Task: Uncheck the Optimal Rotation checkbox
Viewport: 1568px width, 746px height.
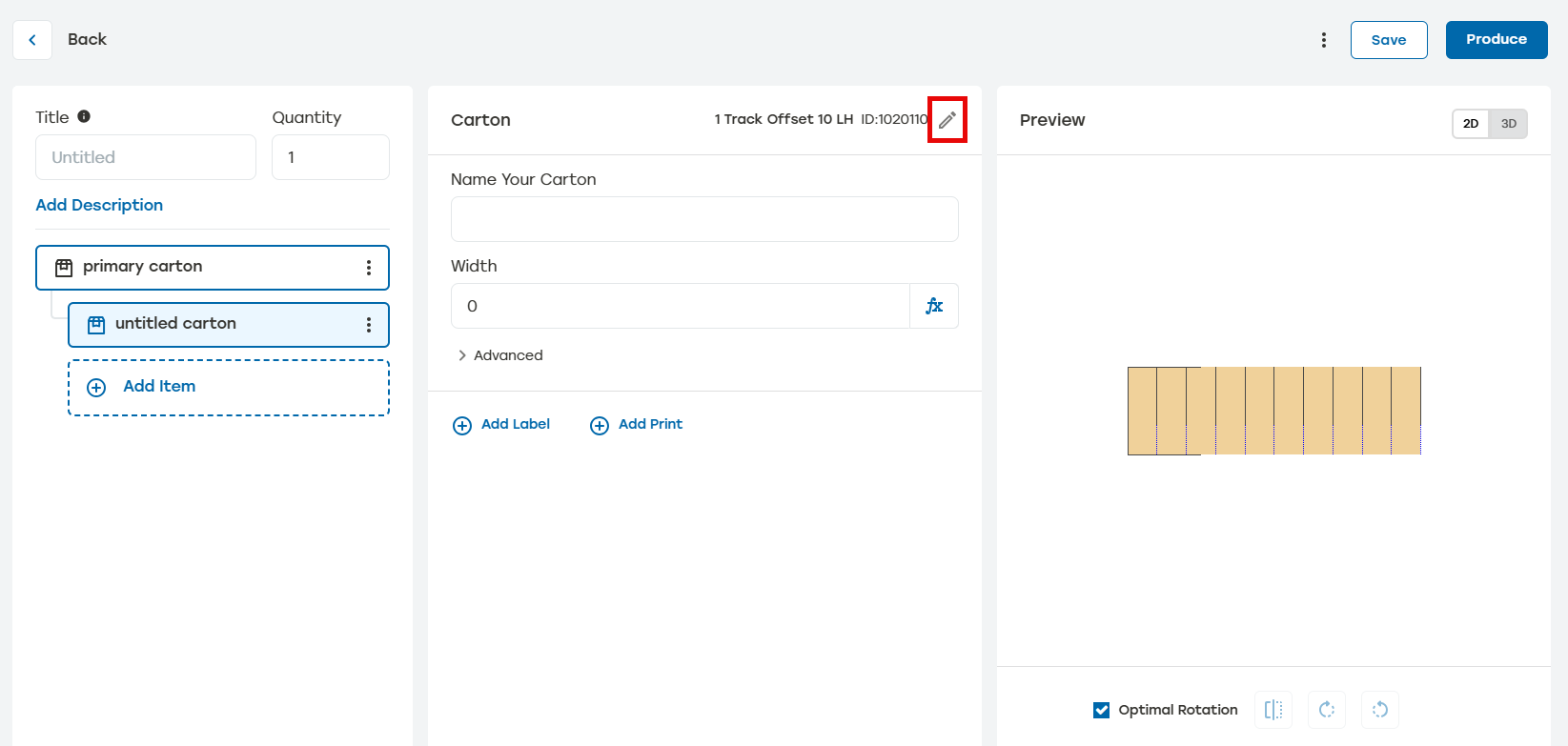Action: (x=1102, y=710)
